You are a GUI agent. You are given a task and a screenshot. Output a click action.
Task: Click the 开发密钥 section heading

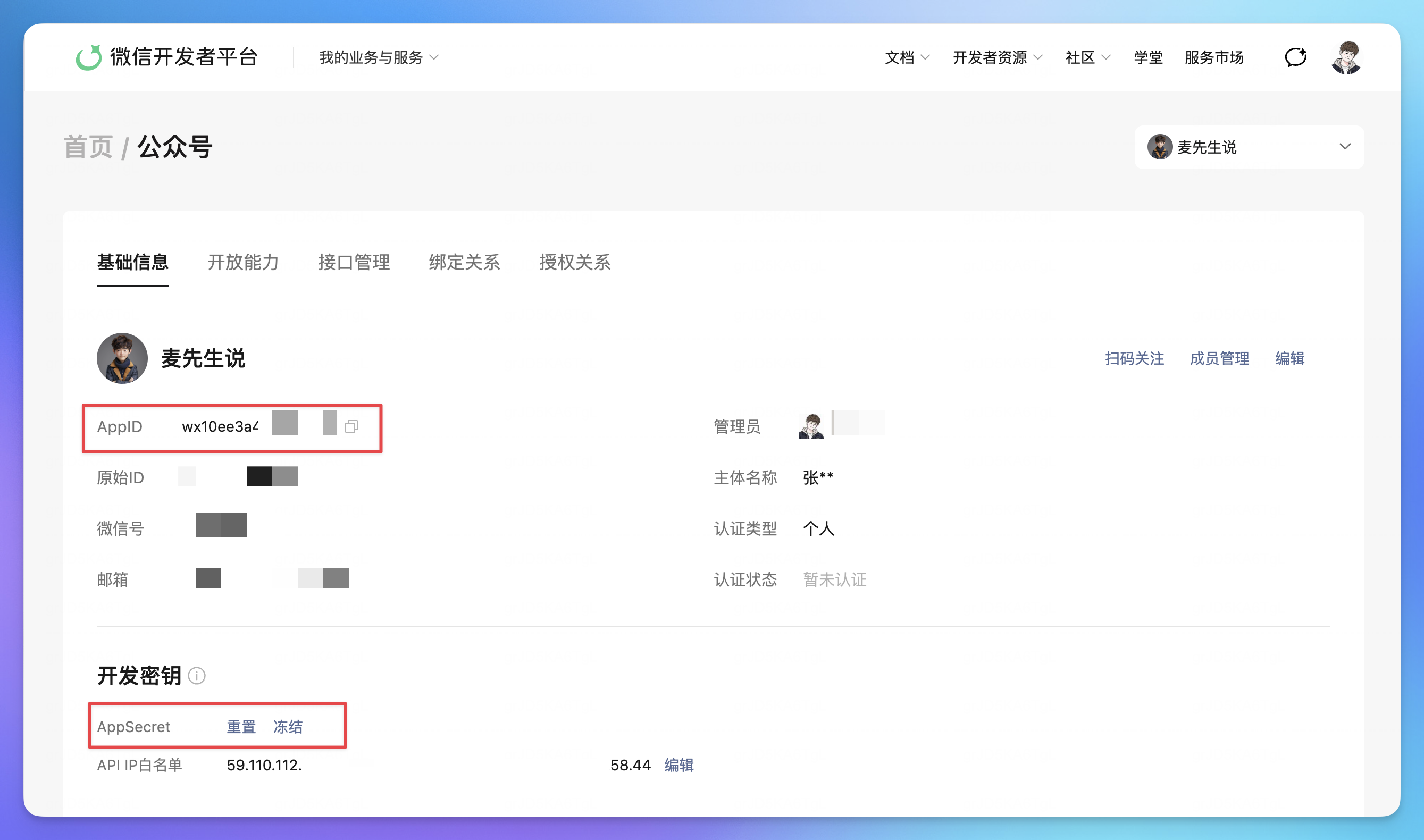pos(139,675)
